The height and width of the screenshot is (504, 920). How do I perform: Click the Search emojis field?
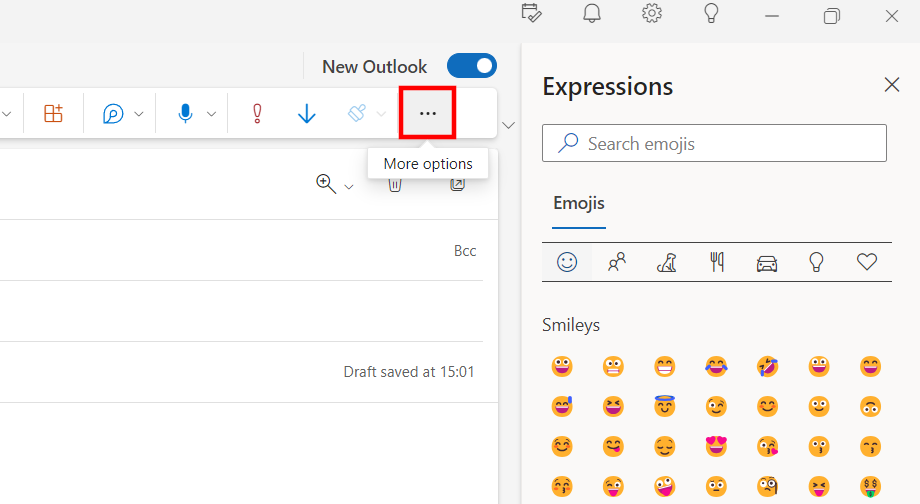click(x=714, y=143)
